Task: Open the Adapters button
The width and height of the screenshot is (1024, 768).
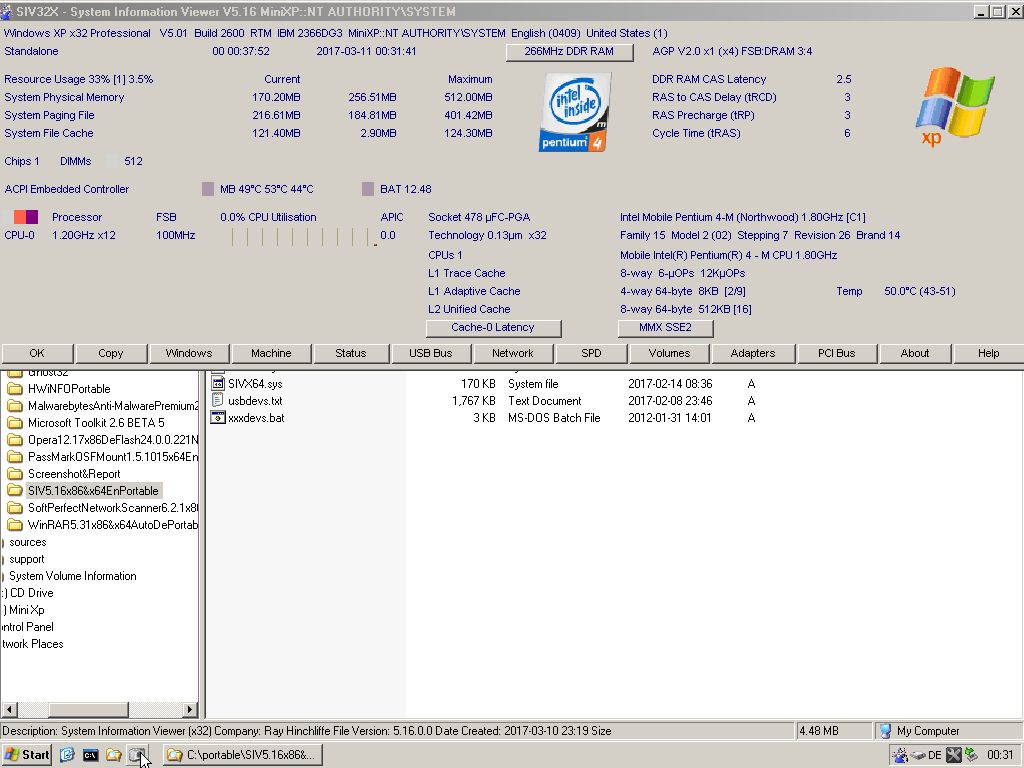Action: click(x=754, y=353)
